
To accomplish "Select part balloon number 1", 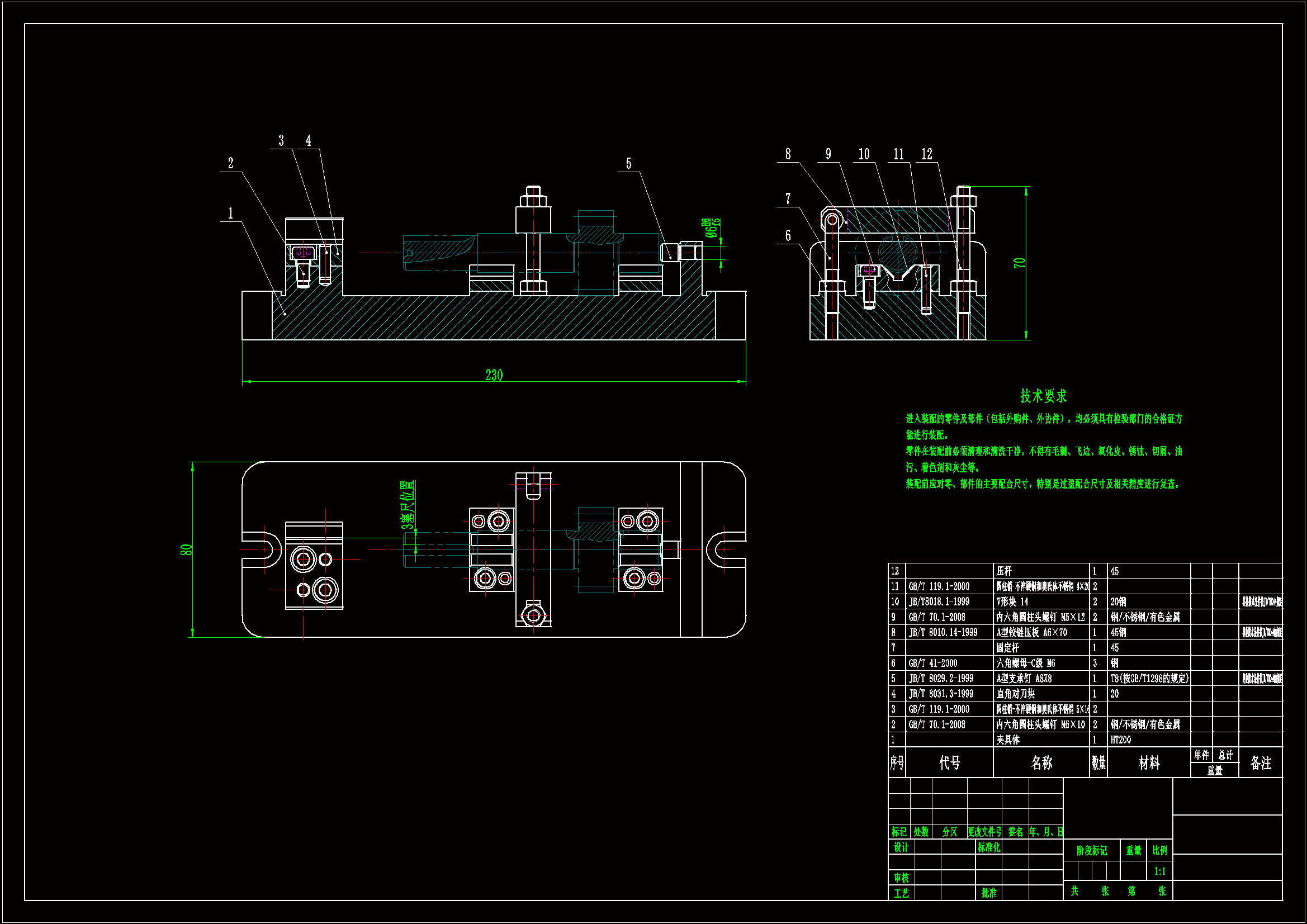I will (230, 214).
